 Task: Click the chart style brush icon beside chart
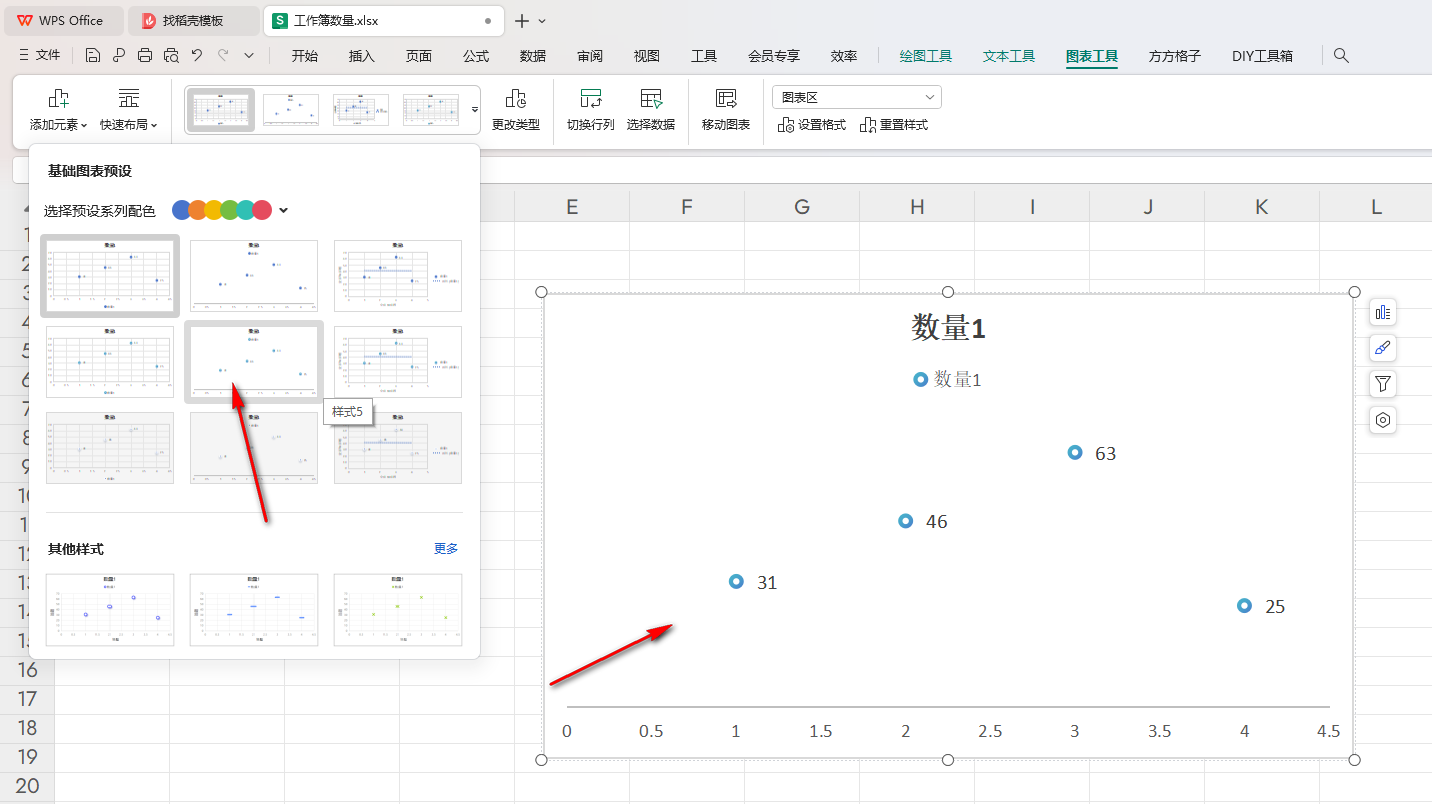tap(1383, 348)
